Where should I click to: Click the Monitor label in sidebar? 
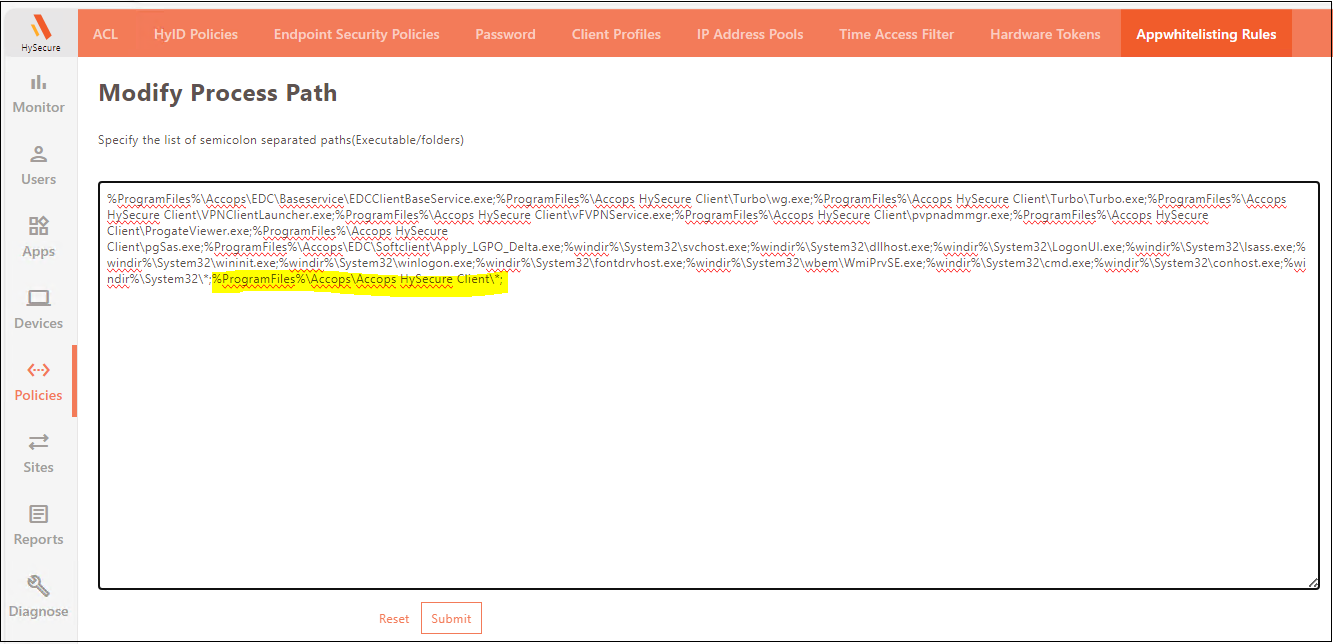[x=39, y=107]
